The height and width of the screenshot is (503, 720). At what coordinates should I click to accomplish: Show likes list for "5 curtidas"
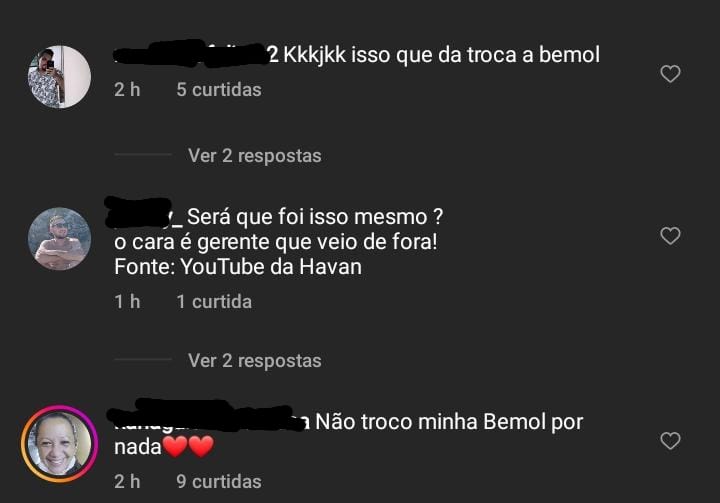tap(219, 90)
